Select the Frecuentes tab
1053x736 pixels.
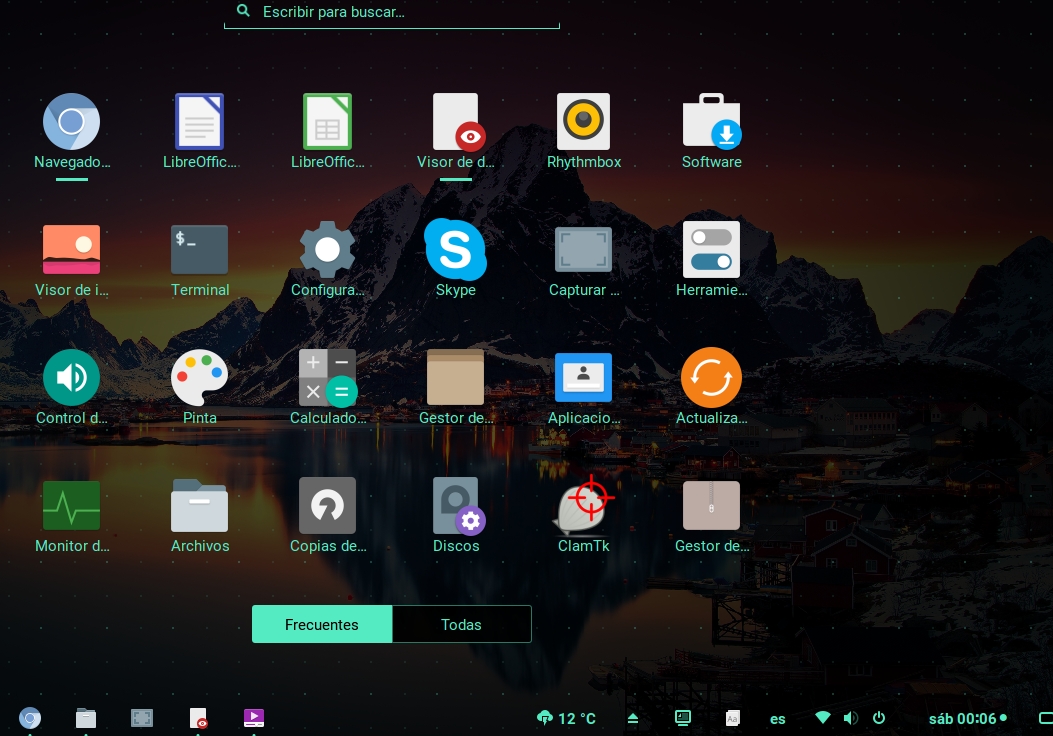[x=322, y=624]
